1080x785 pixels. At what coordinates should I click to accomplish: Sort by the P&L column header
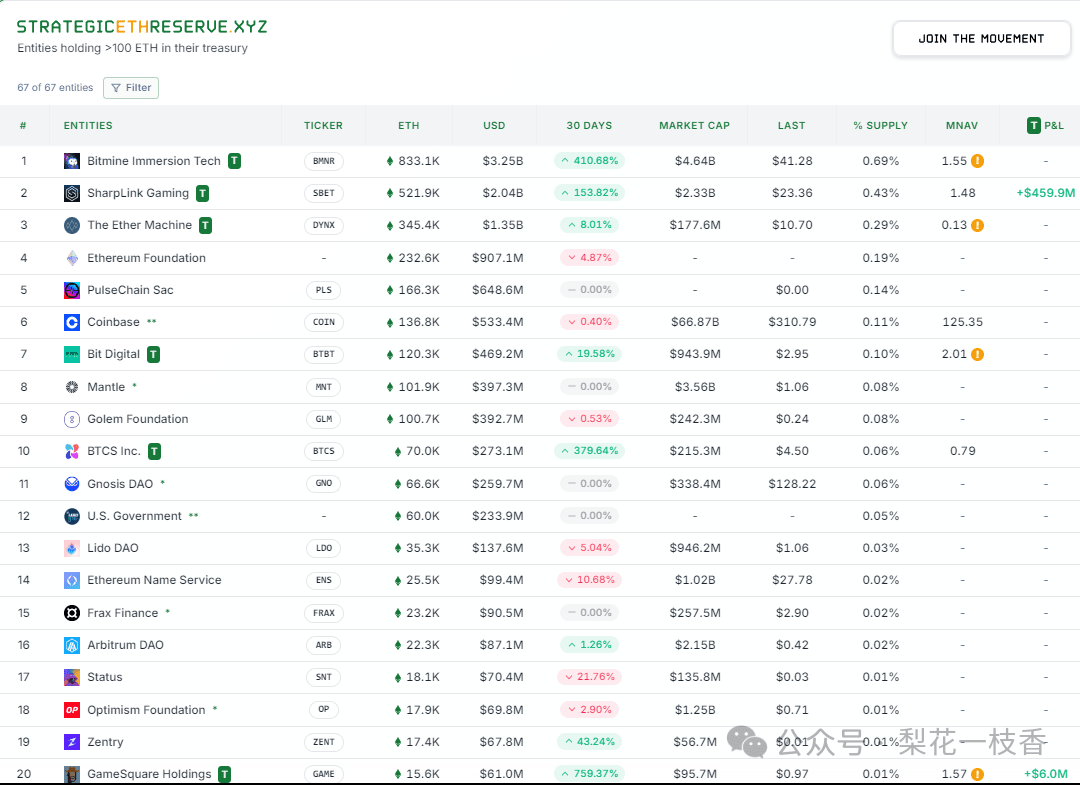[x=1046, y=125]
